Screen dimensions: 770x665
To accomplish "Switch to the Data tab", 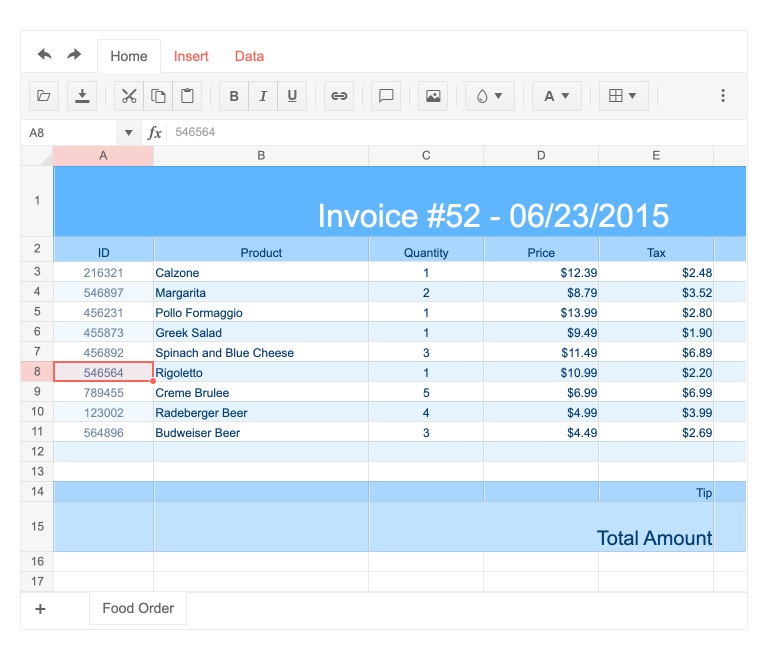I will coord(249,56).
